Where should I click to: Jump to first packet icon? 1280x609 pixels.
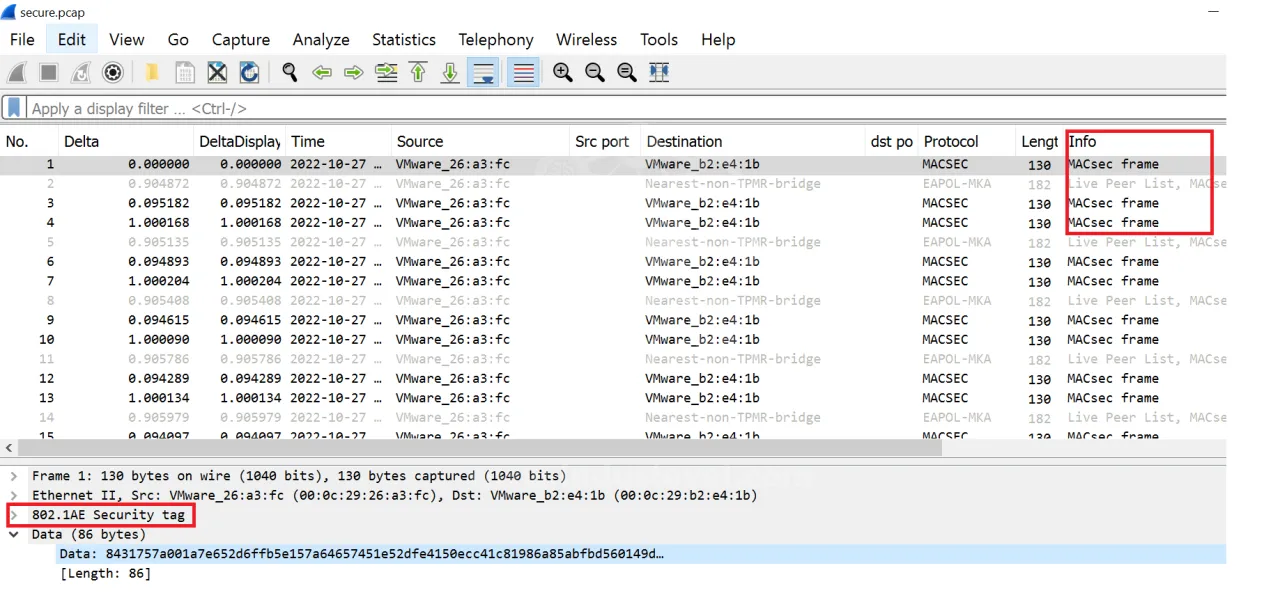[418, 72]
